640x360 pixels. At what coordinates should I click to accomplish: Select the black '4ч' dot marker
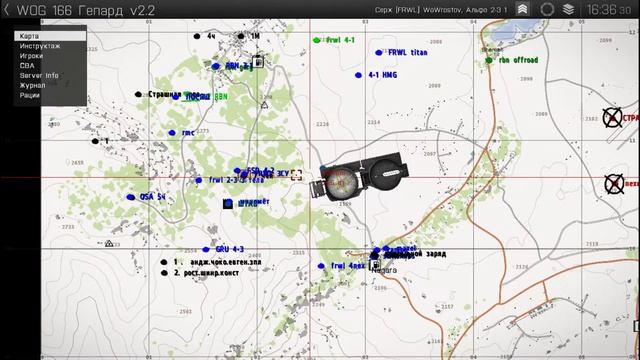coord(197,36)
